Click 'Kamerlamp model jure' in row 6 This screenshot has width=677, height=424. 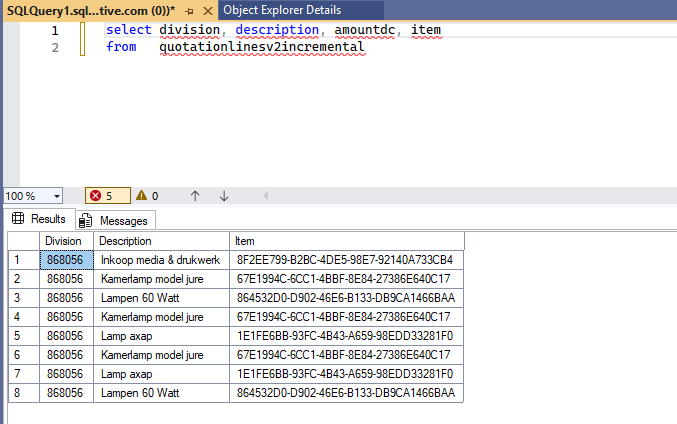click(x=161, y=355)
